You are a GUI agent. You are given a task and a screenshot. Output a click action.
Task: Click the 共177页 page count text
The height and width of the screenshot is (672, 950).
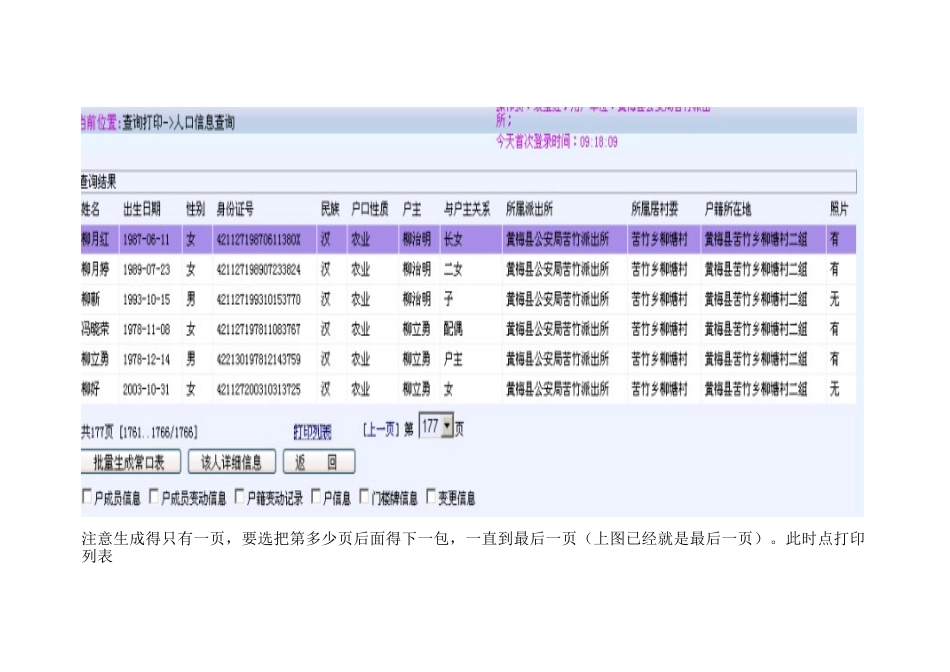[x=98, y=432]
